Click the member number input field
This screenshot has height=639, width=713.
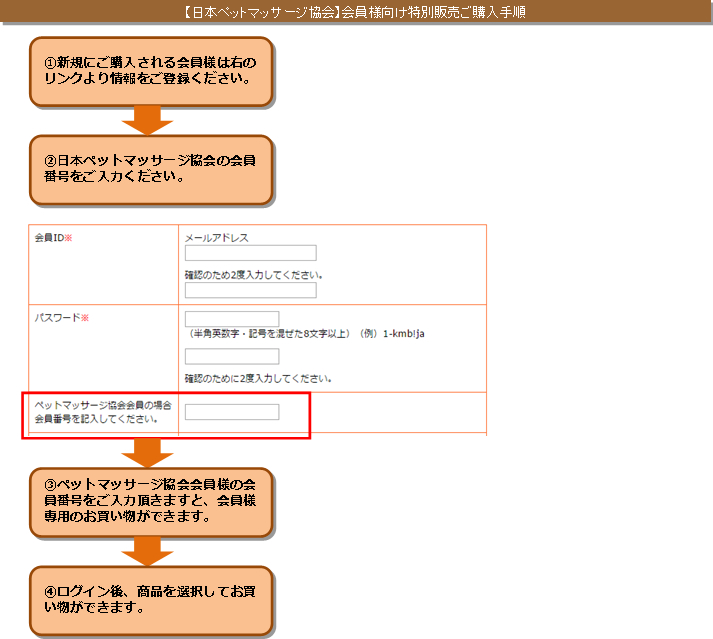click(x=232, y=412)
